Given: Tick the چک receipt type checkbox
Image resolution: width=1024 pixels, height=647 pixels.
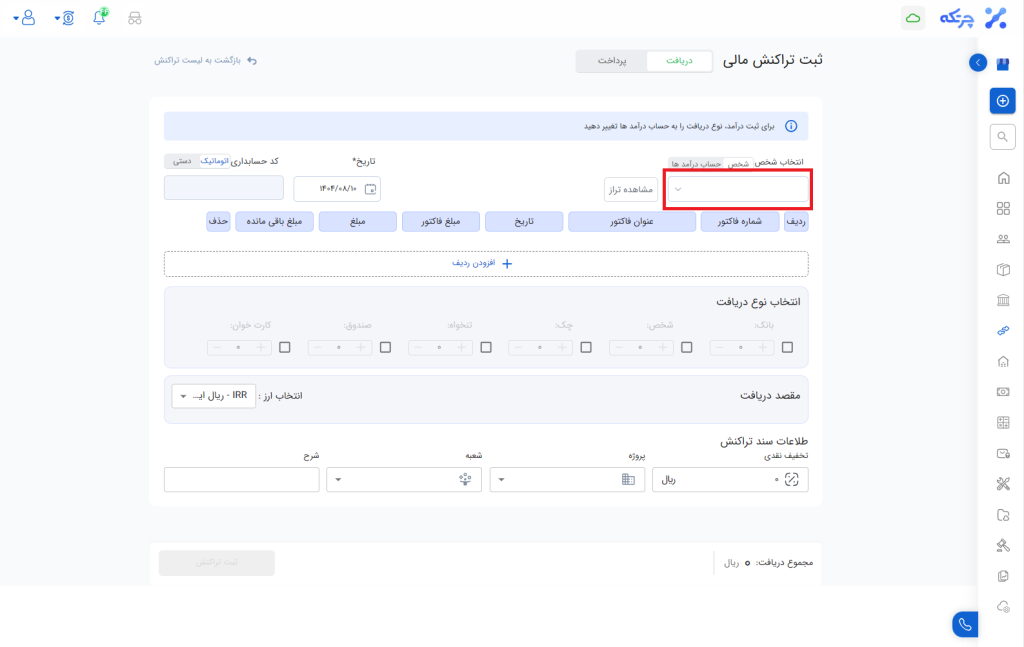Looking at the screenshot, I should pyautogui.click(x=586, y=347).
